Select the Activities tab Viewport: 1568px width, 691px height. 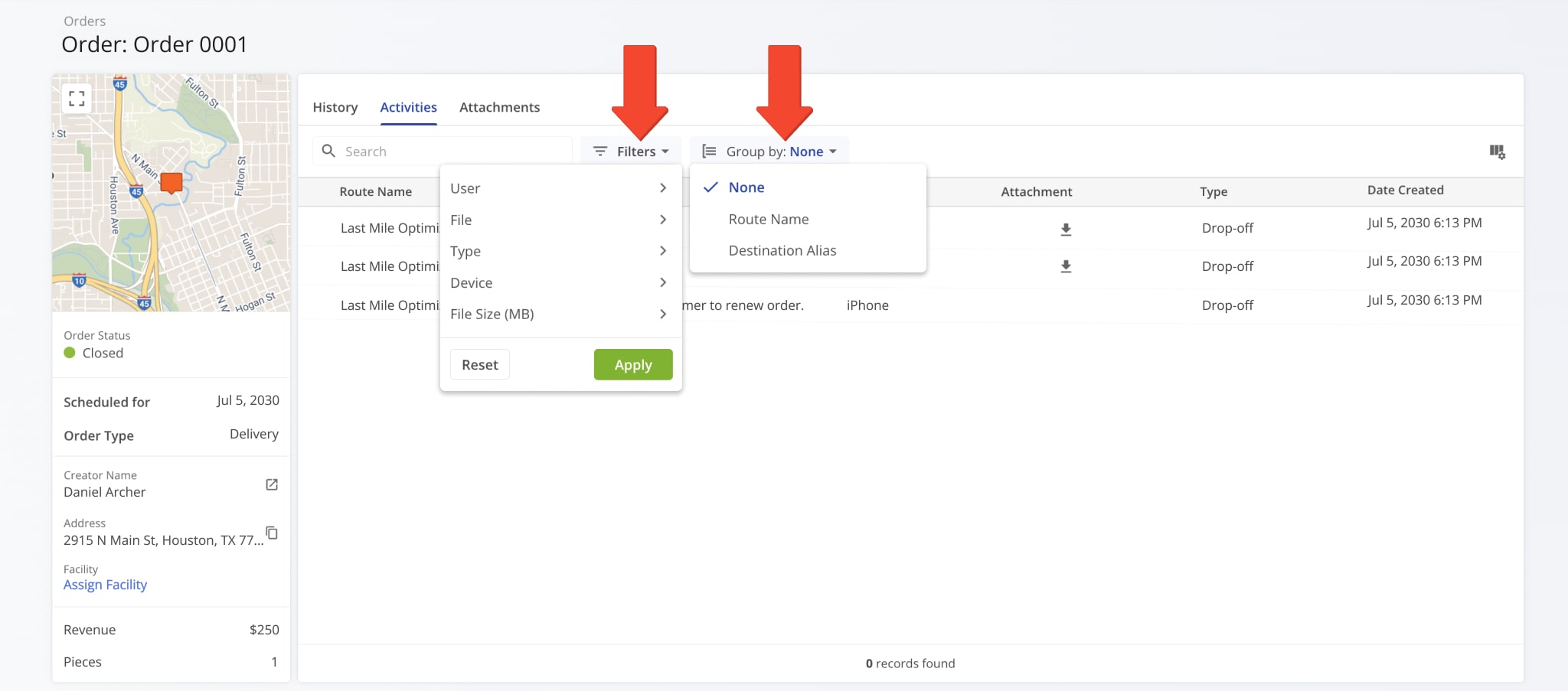coord(408,107)
